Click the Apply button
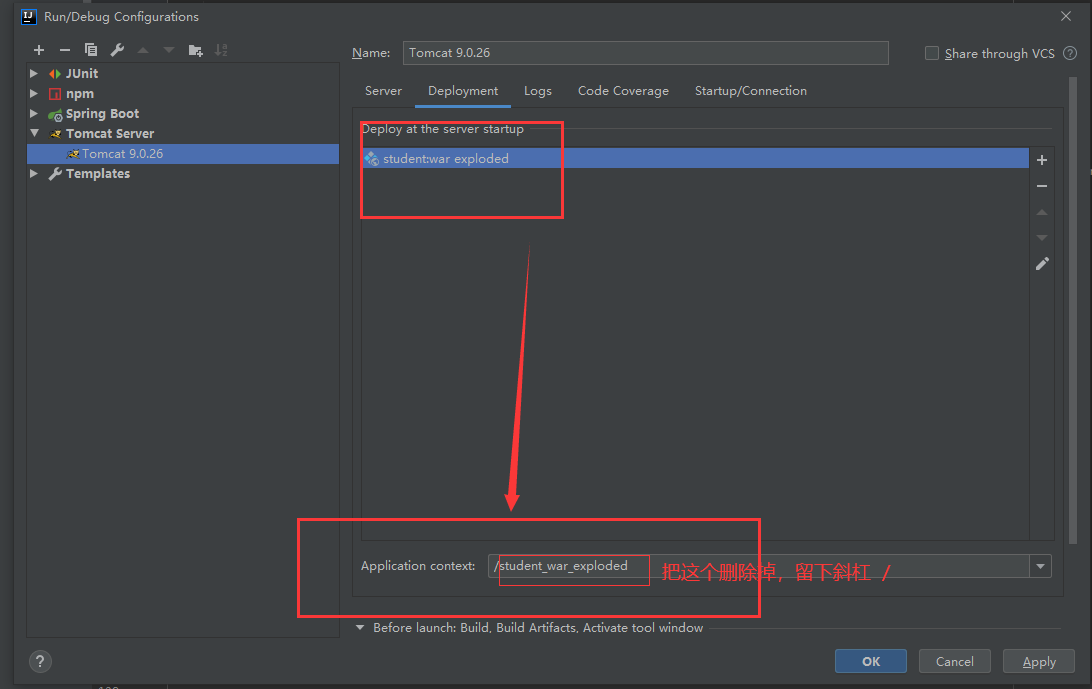Screen dimensions: 1092x689 (1039, 661)
